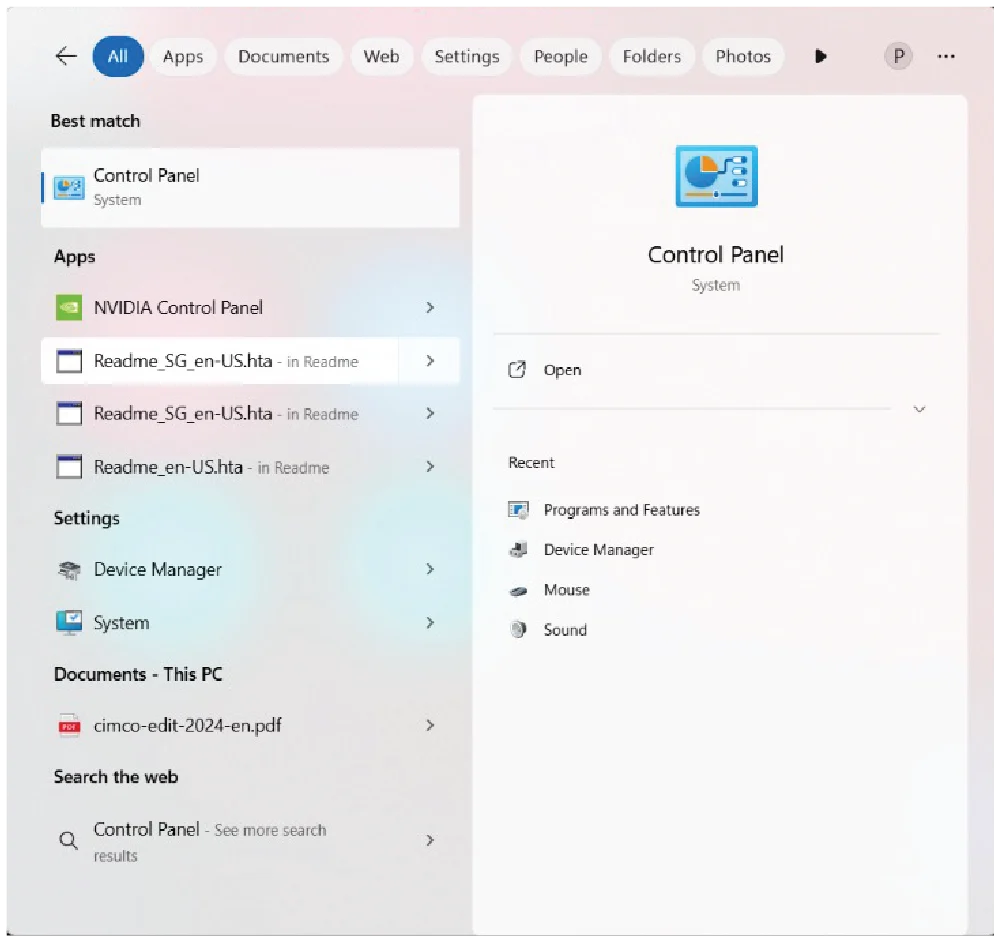Switch to the Photos filter tab
Screen dimensions: 999x939
[743, 56]
